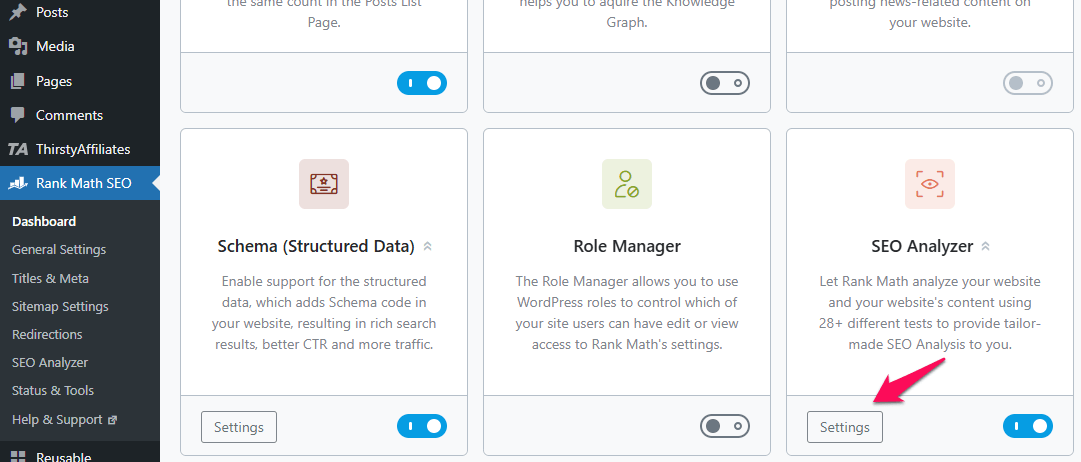This screenshot has width=1081, height=462.
Task: Click the Schema (Structured Data) heading
Action: (x=316, y=246)
